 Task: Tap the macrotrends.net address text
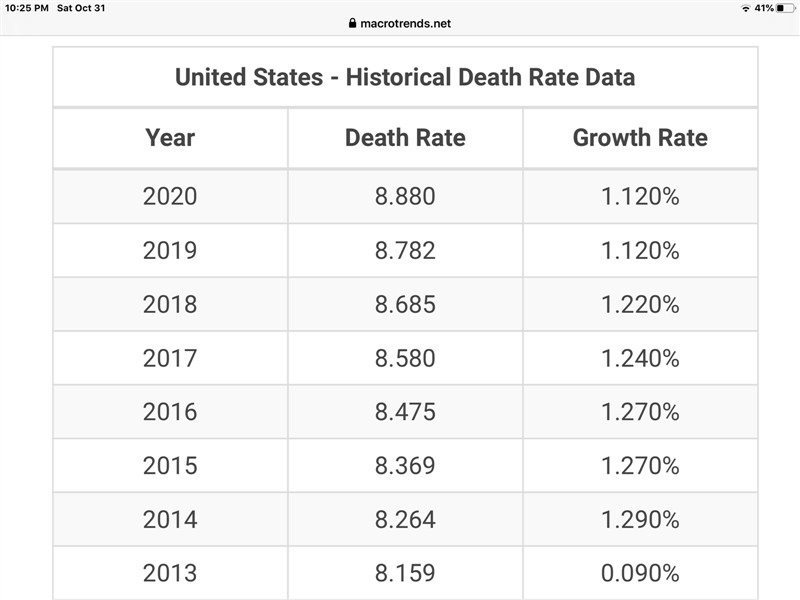pyautogui.click(x=405, y=23)
